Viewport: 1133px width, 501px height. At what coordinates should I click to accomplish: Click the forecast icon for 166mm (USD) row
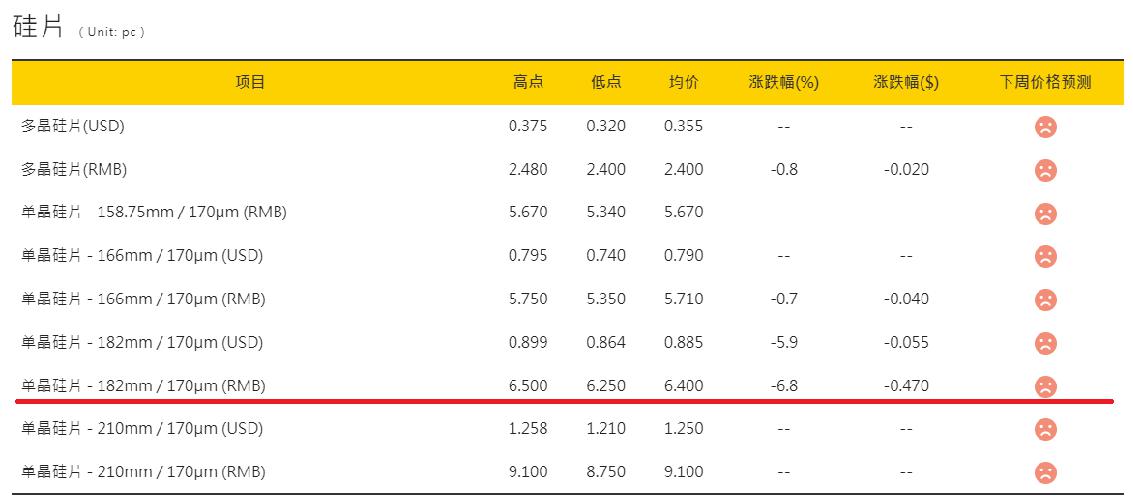coord(1045,256)
